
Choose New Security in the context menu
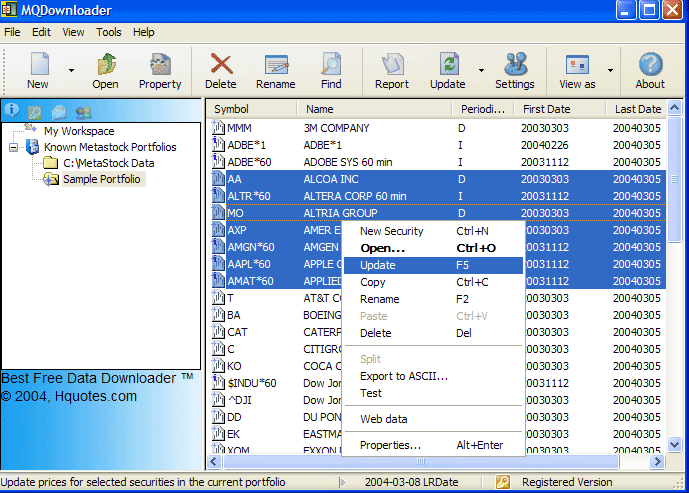(x=433, y=231)
